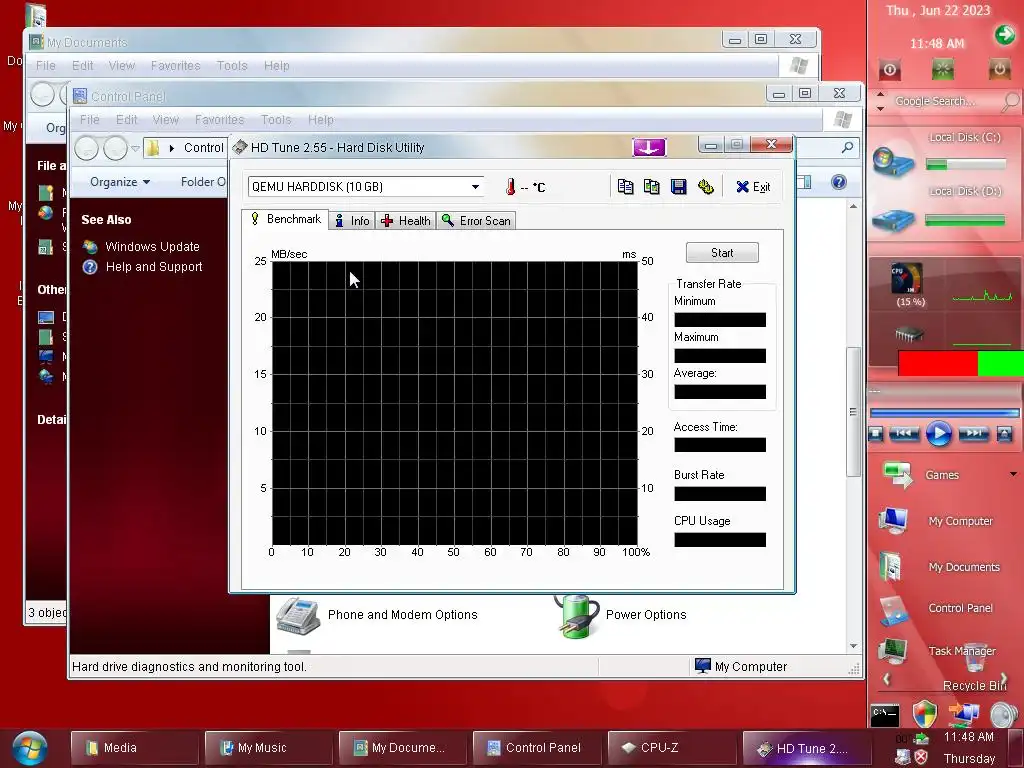
Task: Click Control Panel vertical scrollbar thumb
Action: pos(853,412)
